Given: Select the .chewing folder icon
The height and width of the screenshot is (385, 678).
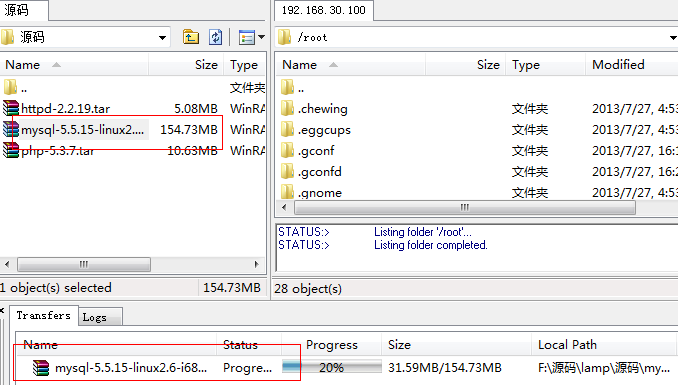Looking at the screenshot, I should click(287, 108).
